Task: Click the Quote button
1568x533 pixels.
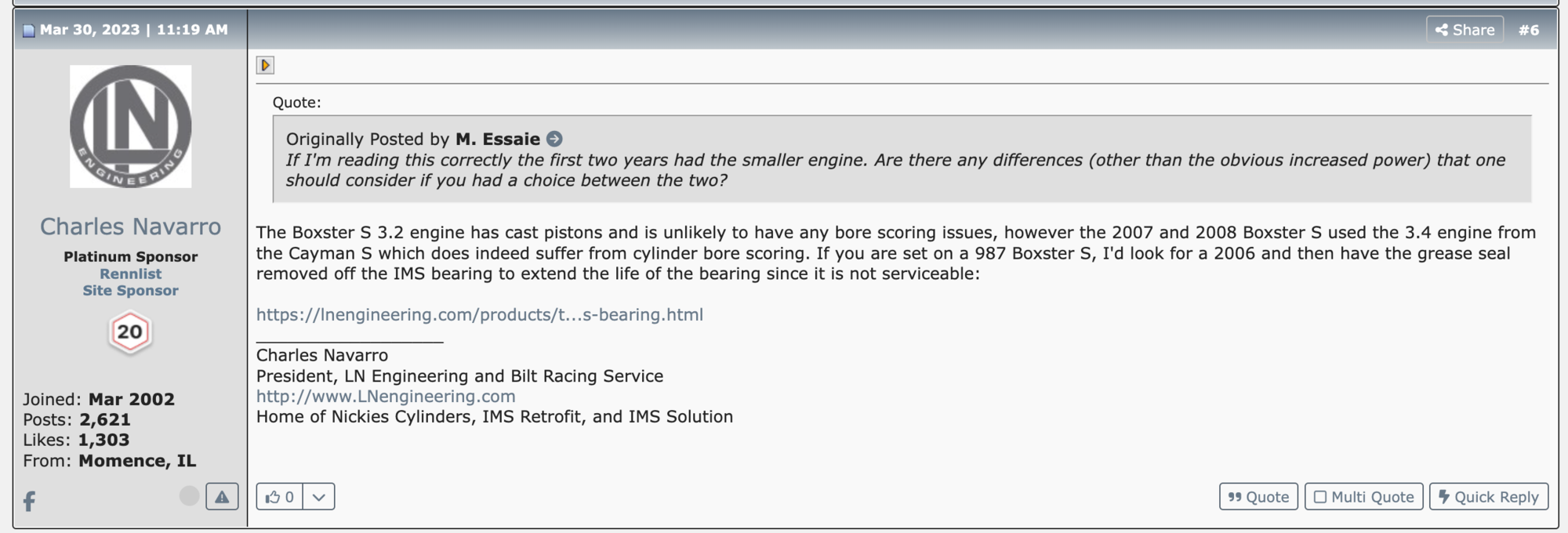Action: [x=1258, y=497]
